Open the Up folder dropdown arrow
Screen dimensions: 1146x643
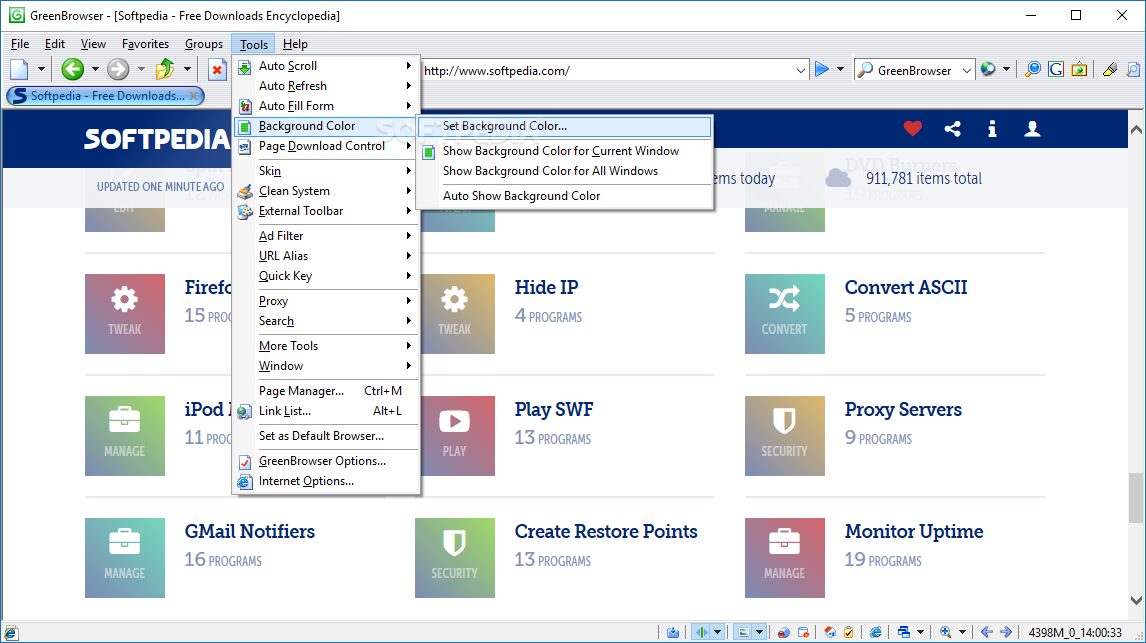tap(187, 69)
